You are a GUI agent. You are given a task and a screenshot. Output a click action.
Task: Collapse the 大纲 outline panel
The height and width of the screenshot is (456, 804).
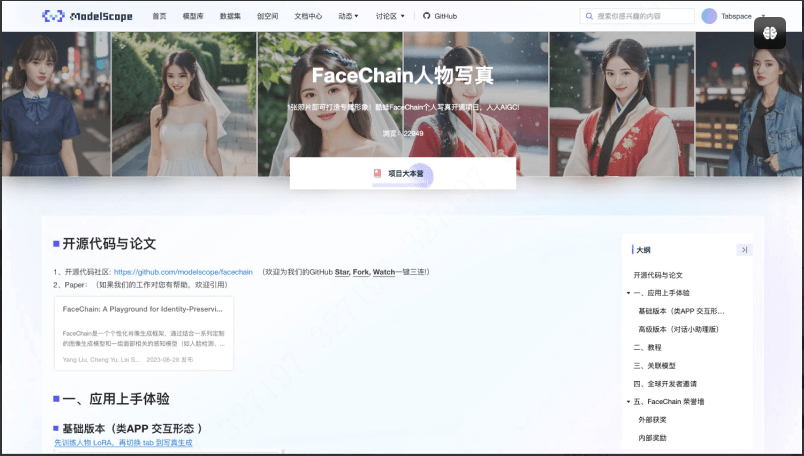(x=744, y=250)
